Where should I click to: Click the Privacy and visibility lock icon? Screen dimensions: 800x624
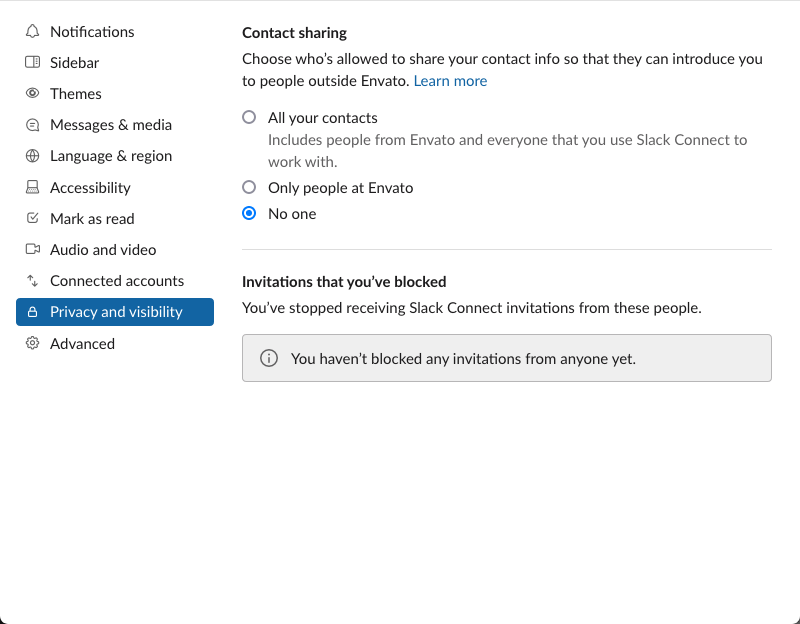coord(32,312)
